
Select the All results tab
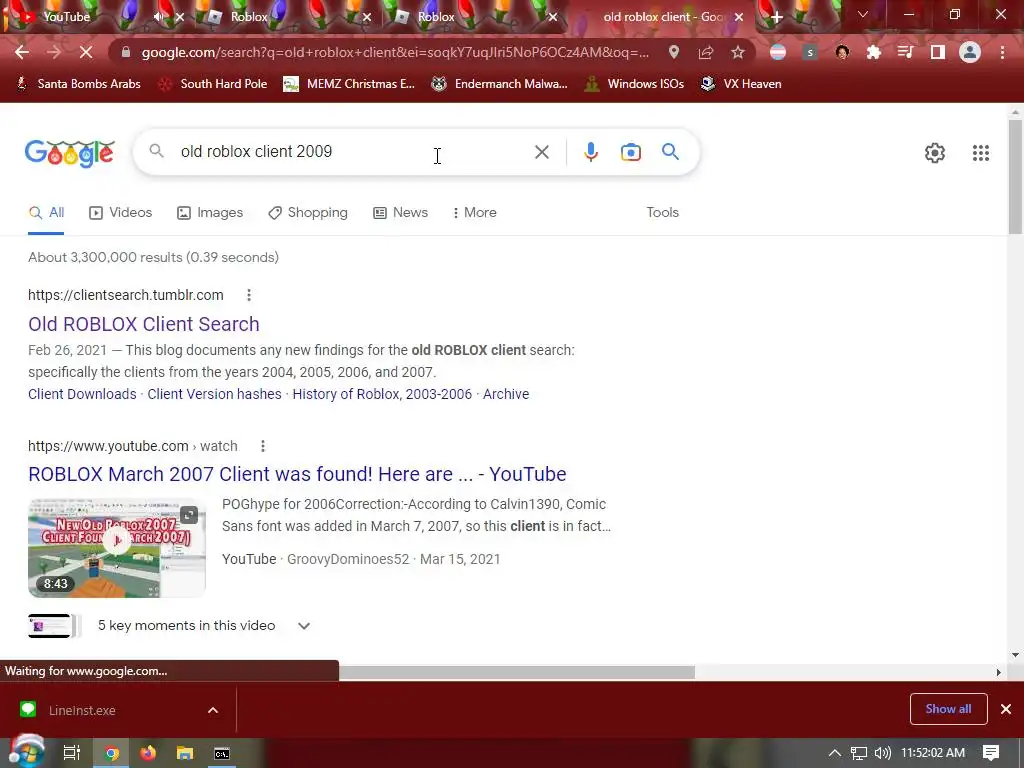(46, 212)
